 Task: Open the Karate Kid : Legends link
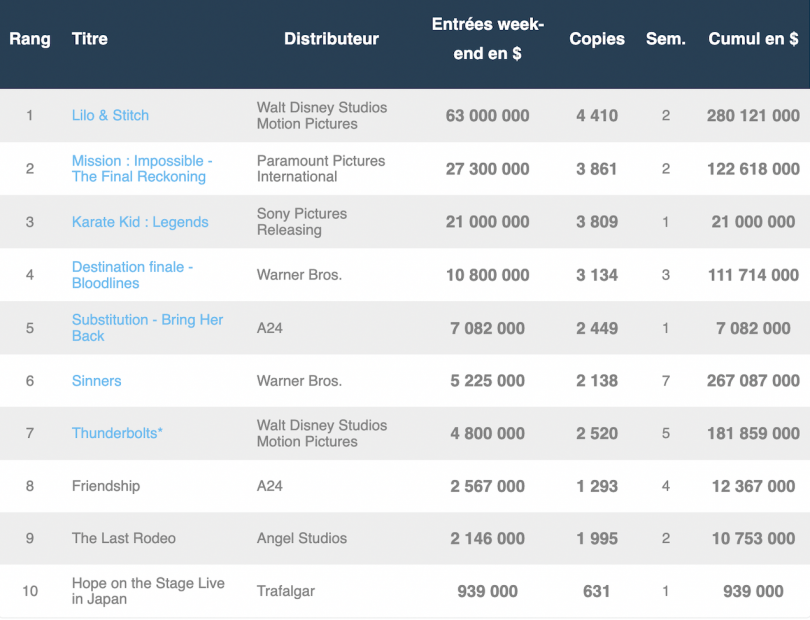(x=140, y=222)
